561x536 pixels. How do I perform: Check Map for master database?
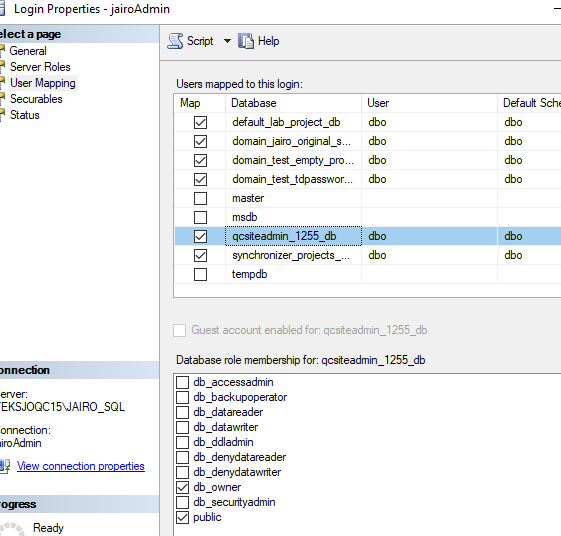(200, 198)
